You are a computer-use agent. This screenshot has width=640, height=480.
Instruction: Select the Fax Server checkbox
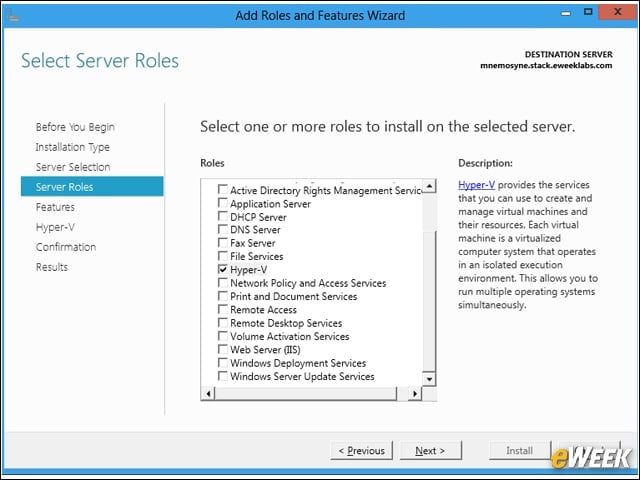pyautogui.click(x=223, y=243)
